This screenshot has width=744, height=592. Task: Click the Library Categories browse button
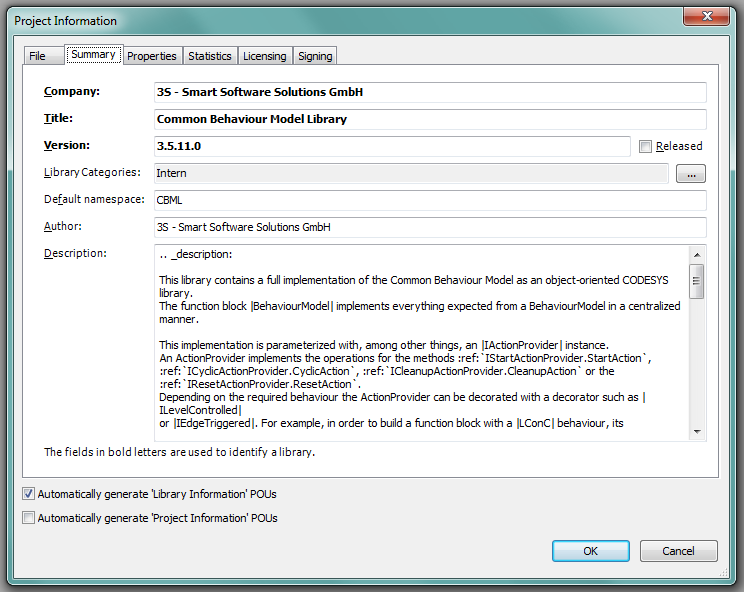click(690, 174)
